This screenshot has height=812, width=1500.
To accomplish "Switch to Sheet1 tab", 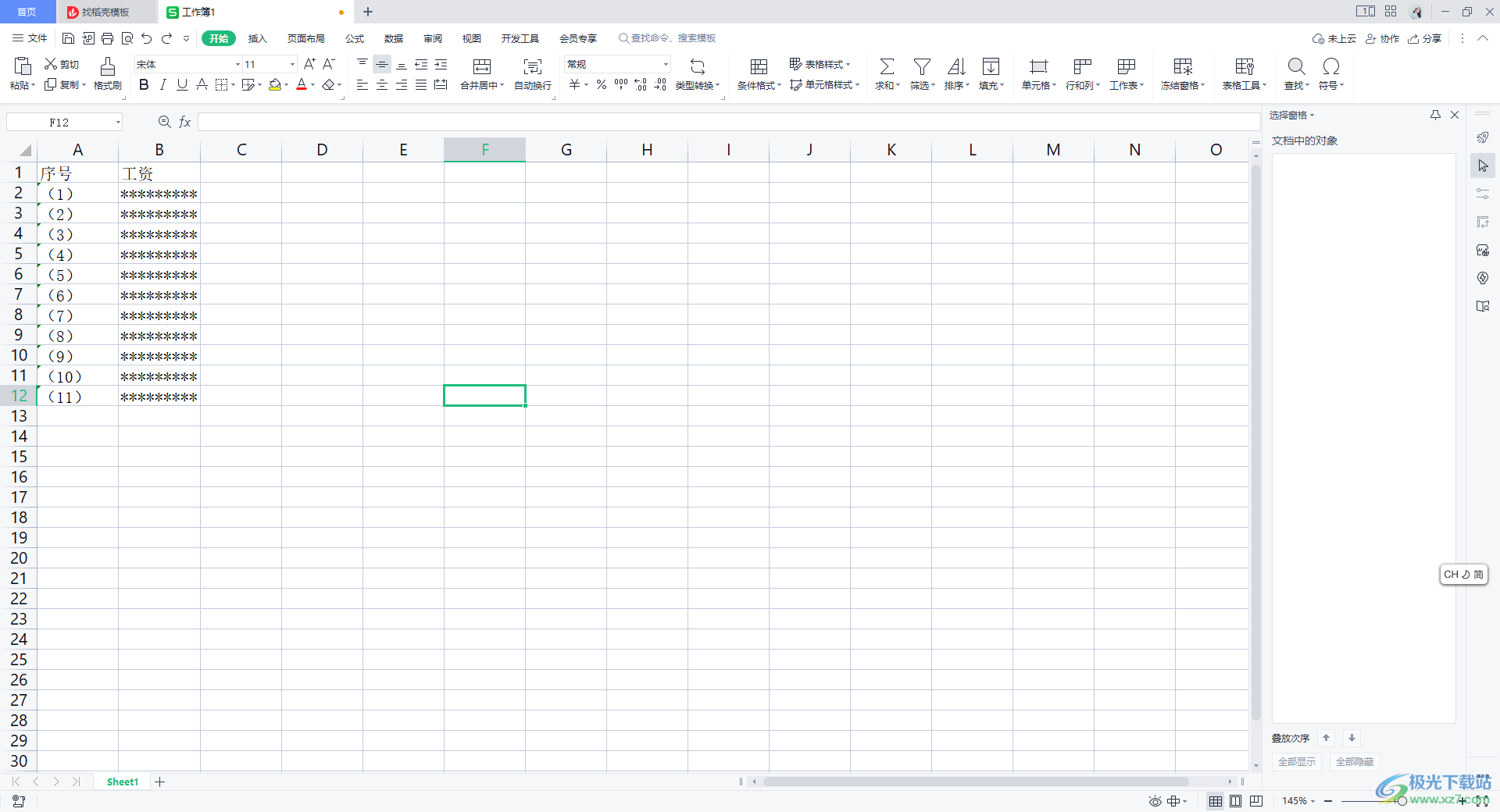I will click(x=123, y=782).
